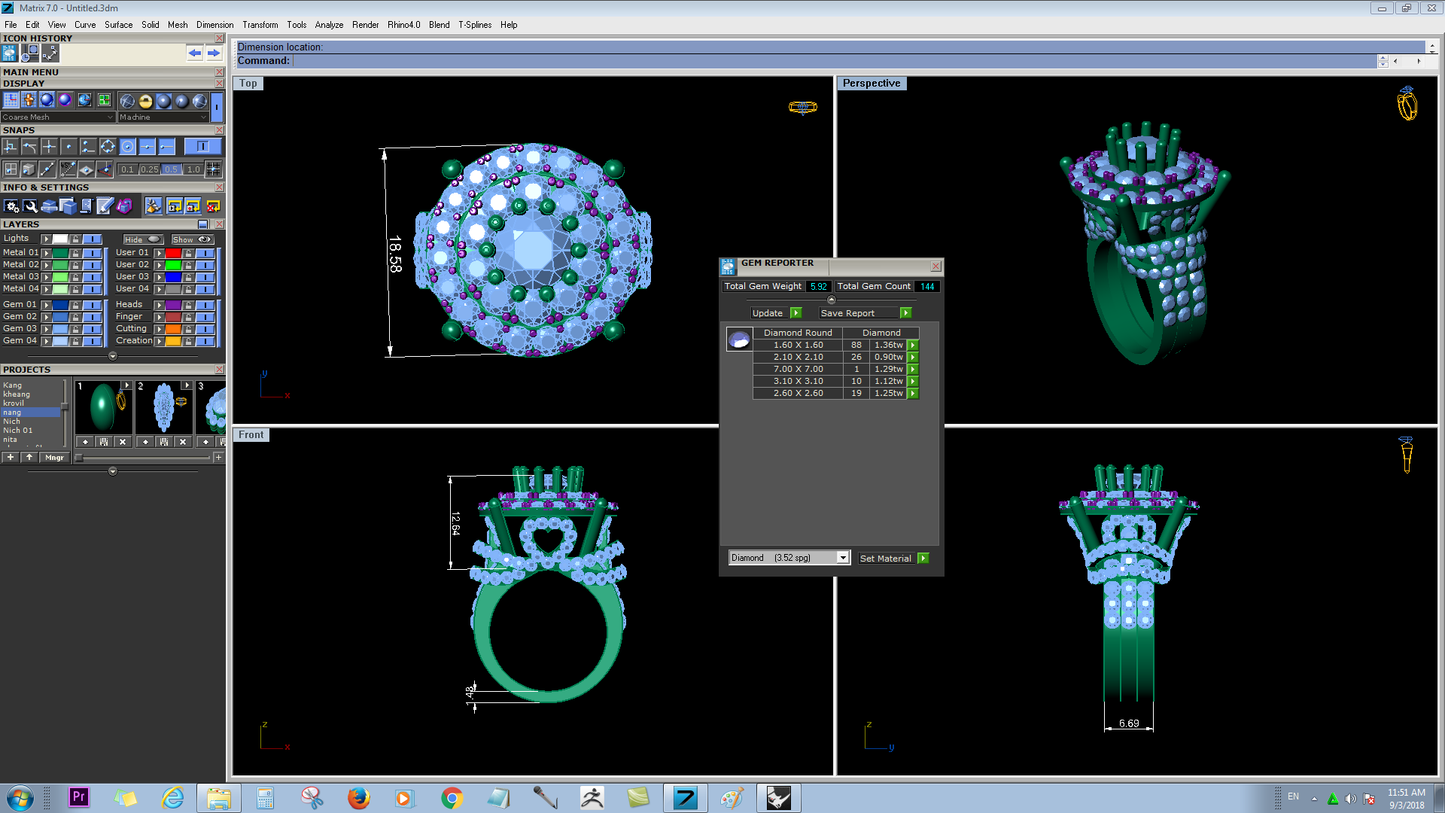Open the Windows Start menu

coord(19,798)
